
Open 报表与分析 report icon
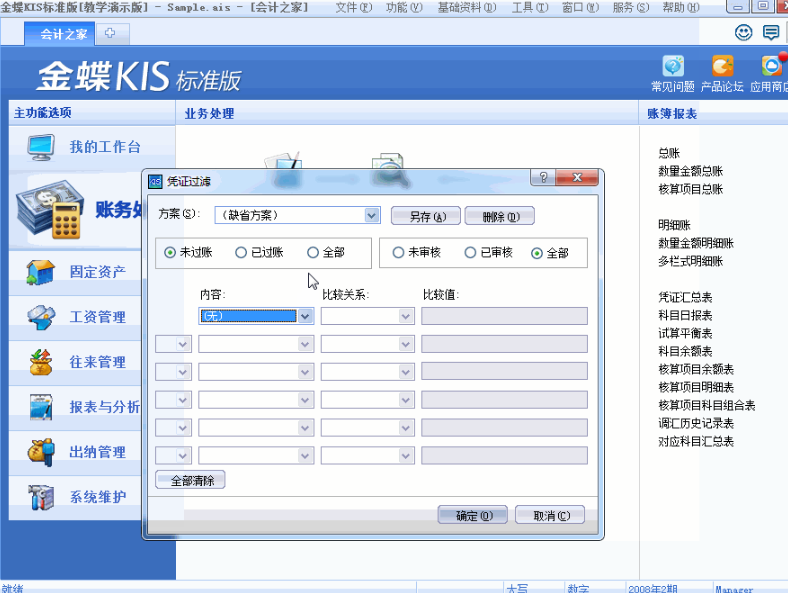tap(41, 407)
